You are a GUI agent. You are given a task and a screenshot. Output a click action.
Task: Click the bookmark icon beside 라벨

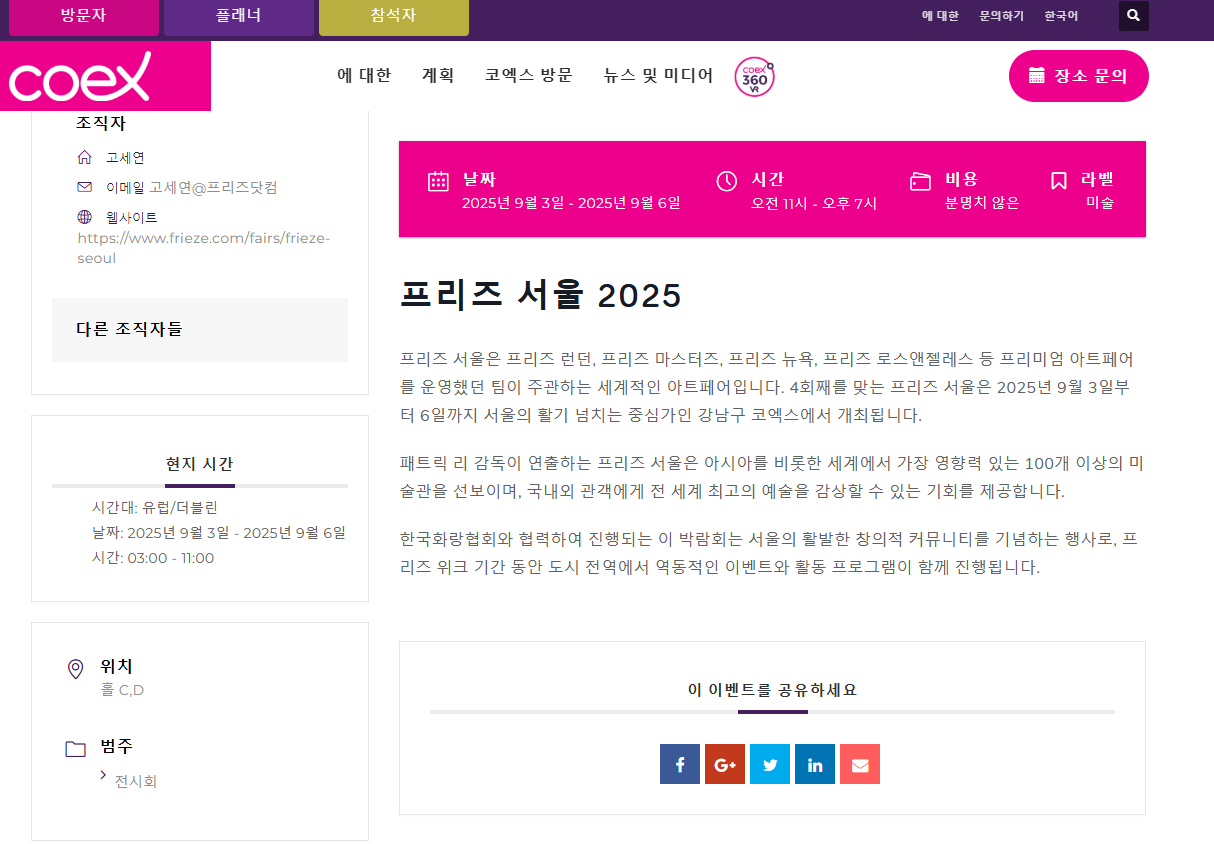click(x=1059, y=181)
